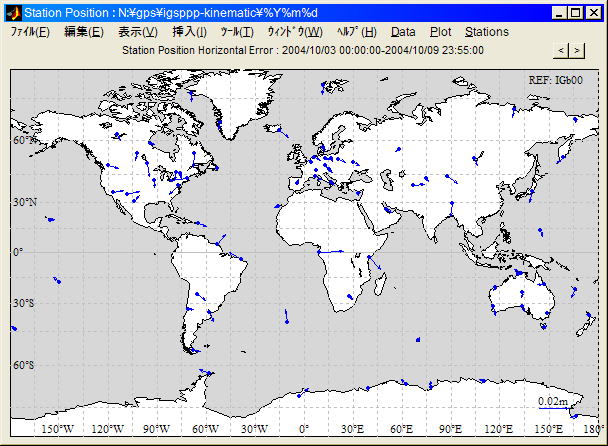This screenshot has height=446, width=608.
Task: Open the Plot menu
Action: [440, 32]
